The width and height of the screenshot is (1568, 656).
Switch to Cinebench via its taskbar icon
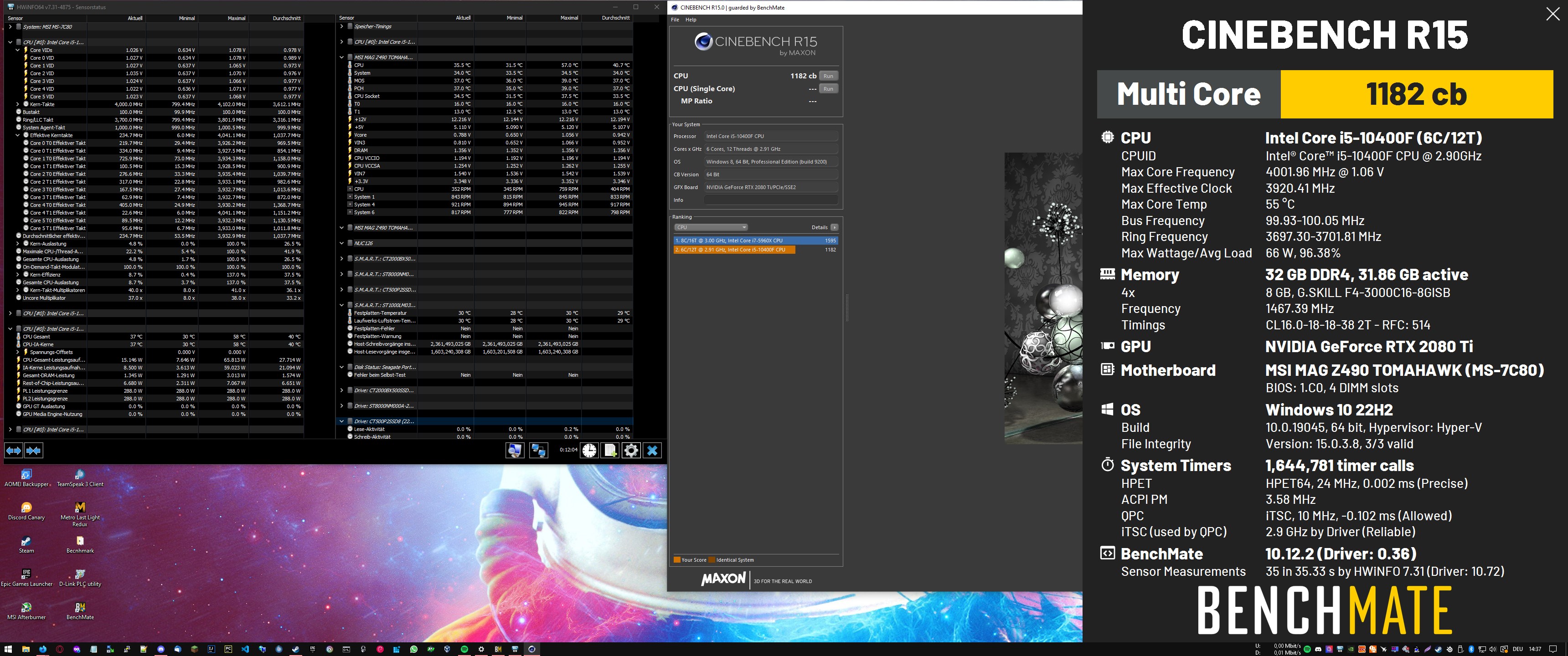tap(531, 649)
